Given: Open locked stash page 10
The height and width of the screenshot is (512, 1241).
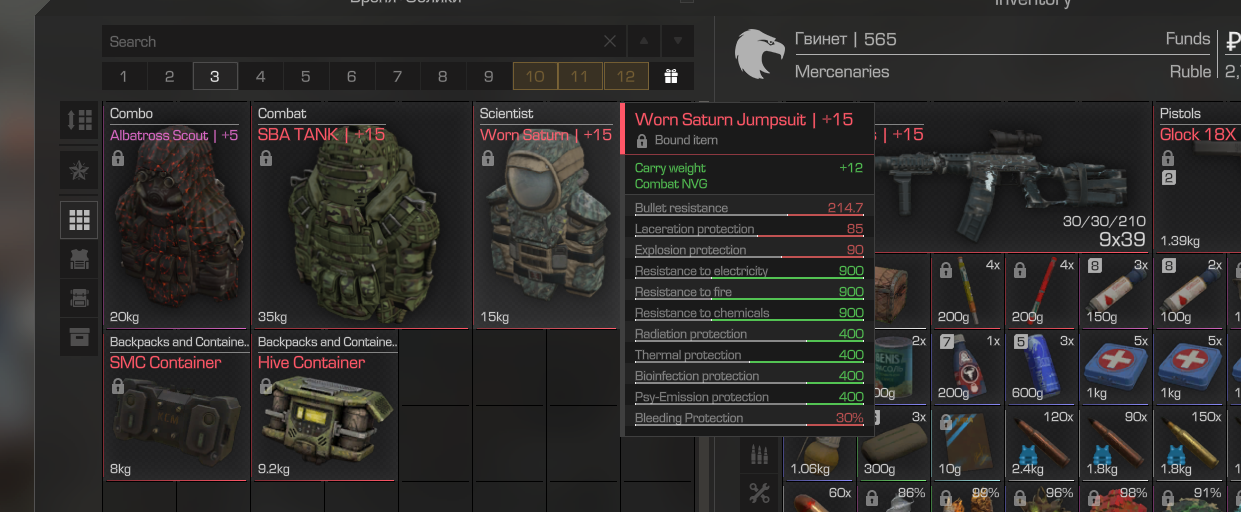Looking at the screenshot, I should pos(535,76).
